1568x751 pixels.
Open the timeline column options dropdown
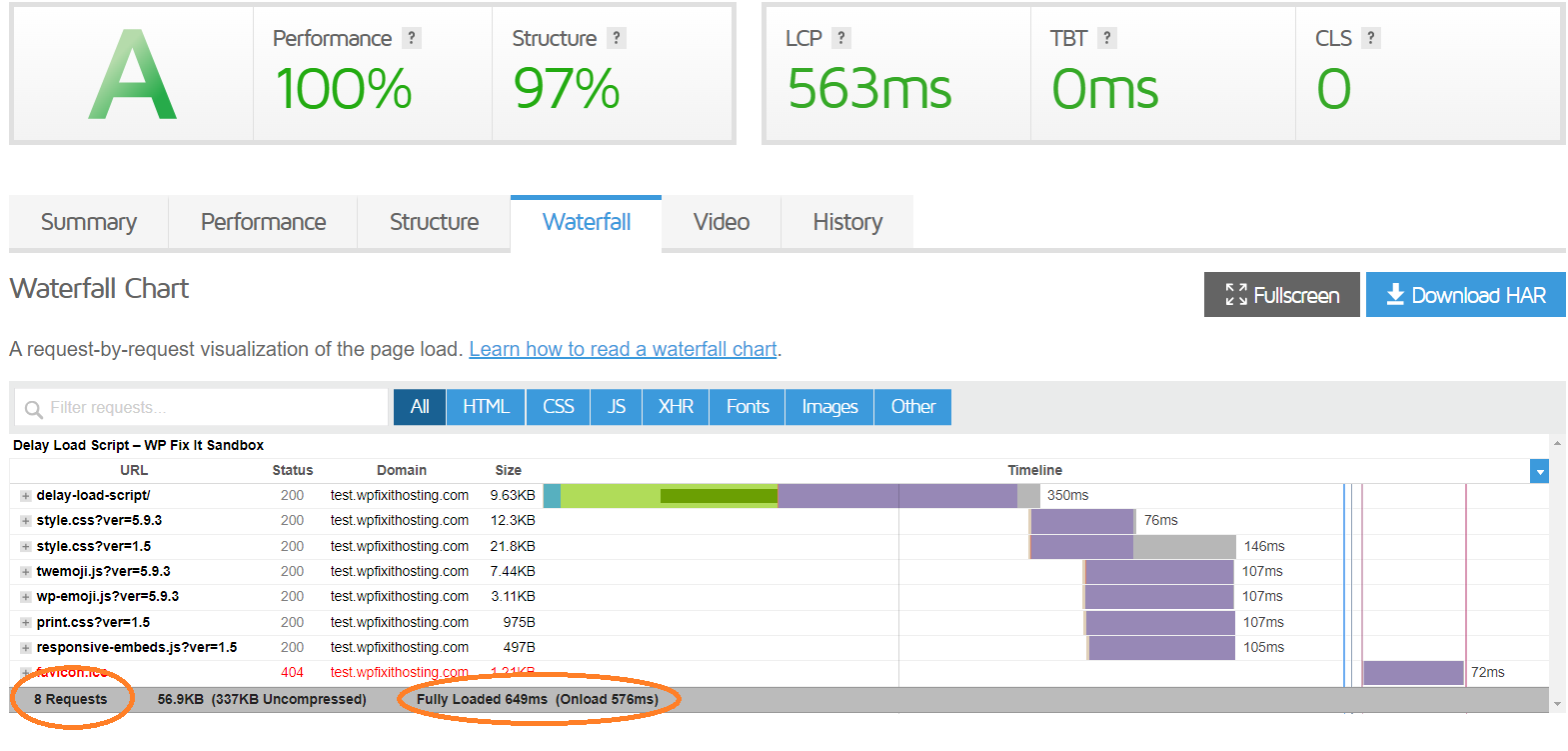click(x=1539, y=471)
